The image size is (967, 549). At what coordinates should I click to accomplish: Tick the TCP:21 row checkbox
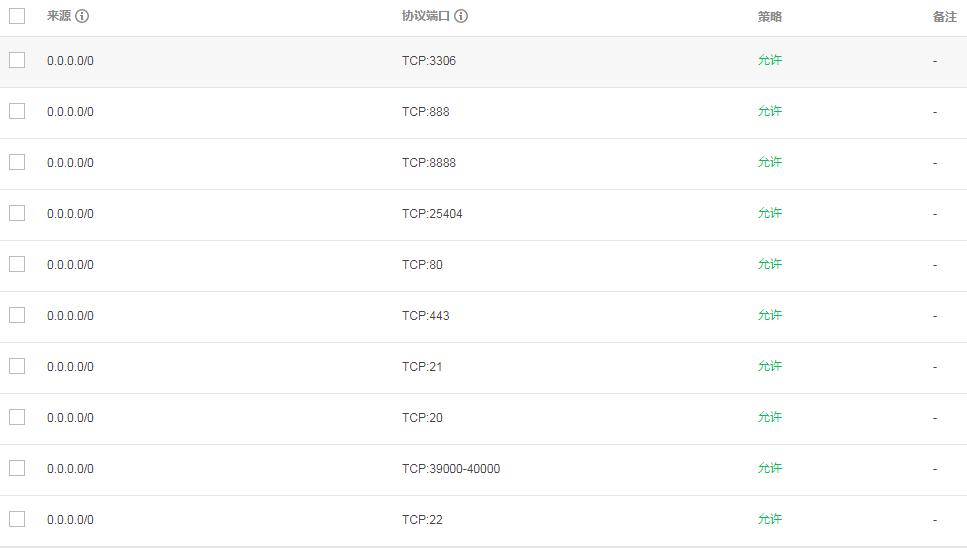(x=17, y=366)
